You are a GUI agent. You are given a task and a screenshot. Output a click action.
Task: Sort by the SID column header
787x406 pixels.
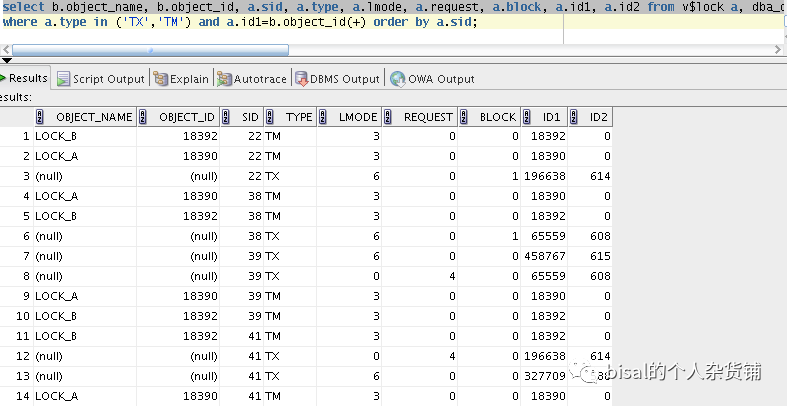tap(250, 117)
